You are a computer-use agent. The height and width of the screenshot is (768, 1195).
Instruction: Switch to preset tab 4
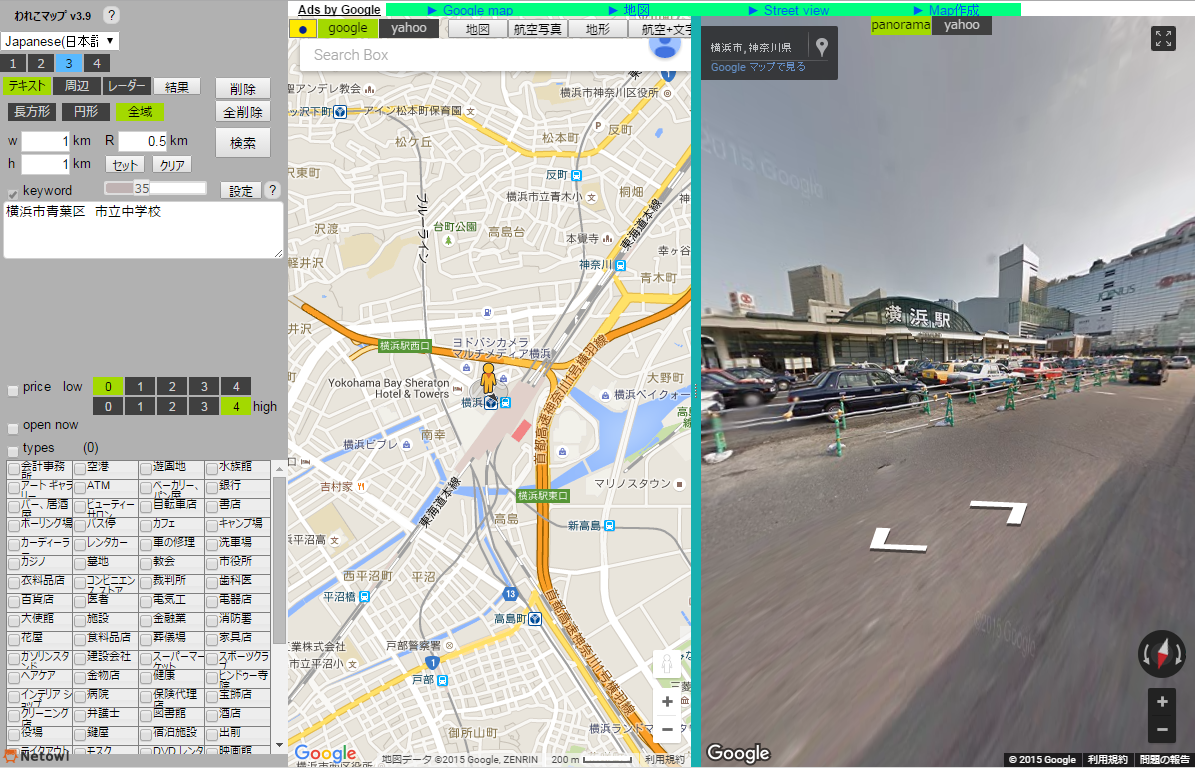coord(96,63)
